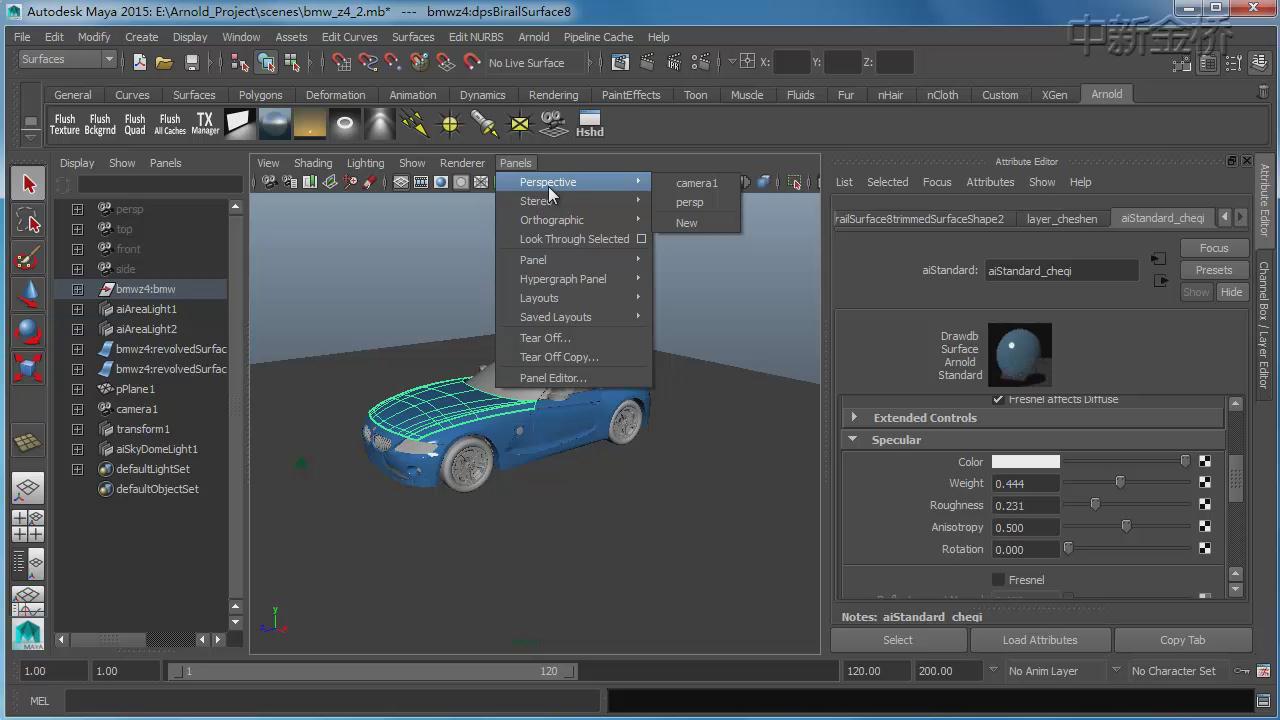Expand bmwz4:bmw node in Outliner
Screen dimensions: 1280x720
click(x=77, y=289)
